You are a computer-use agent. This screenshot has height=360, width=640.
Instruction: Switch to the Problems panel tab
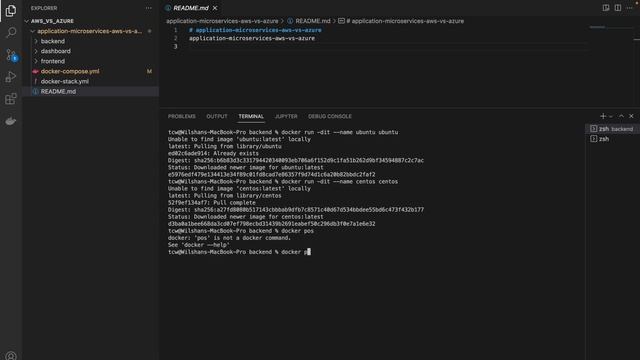182,116
